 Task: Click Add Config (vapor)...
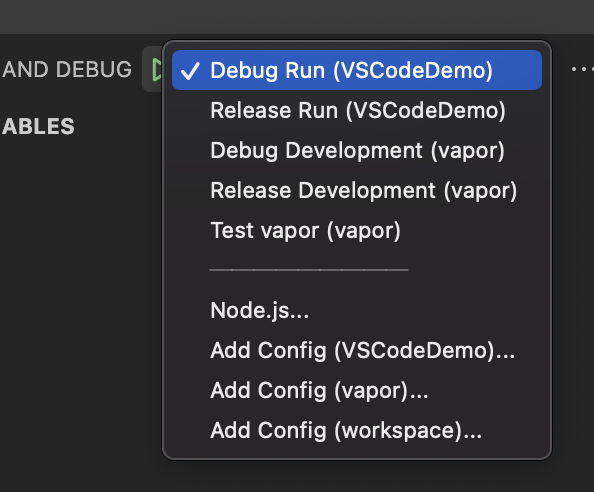[357, 390]
